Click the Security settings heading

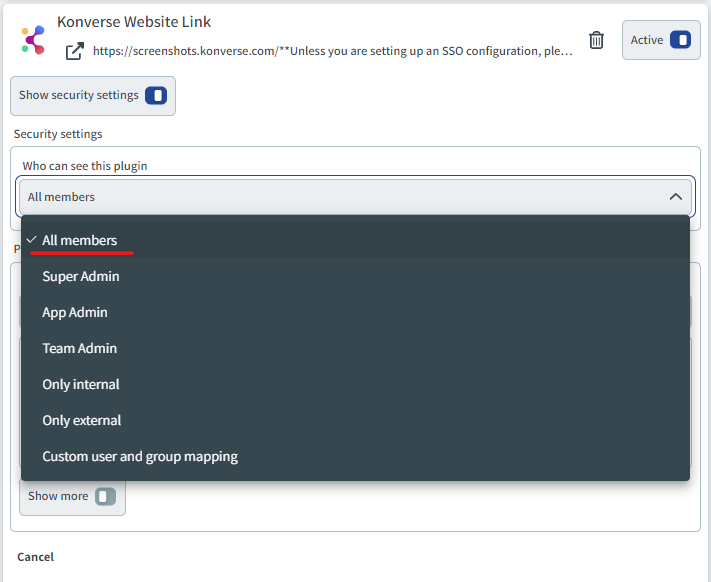click(x=58, y=134)
